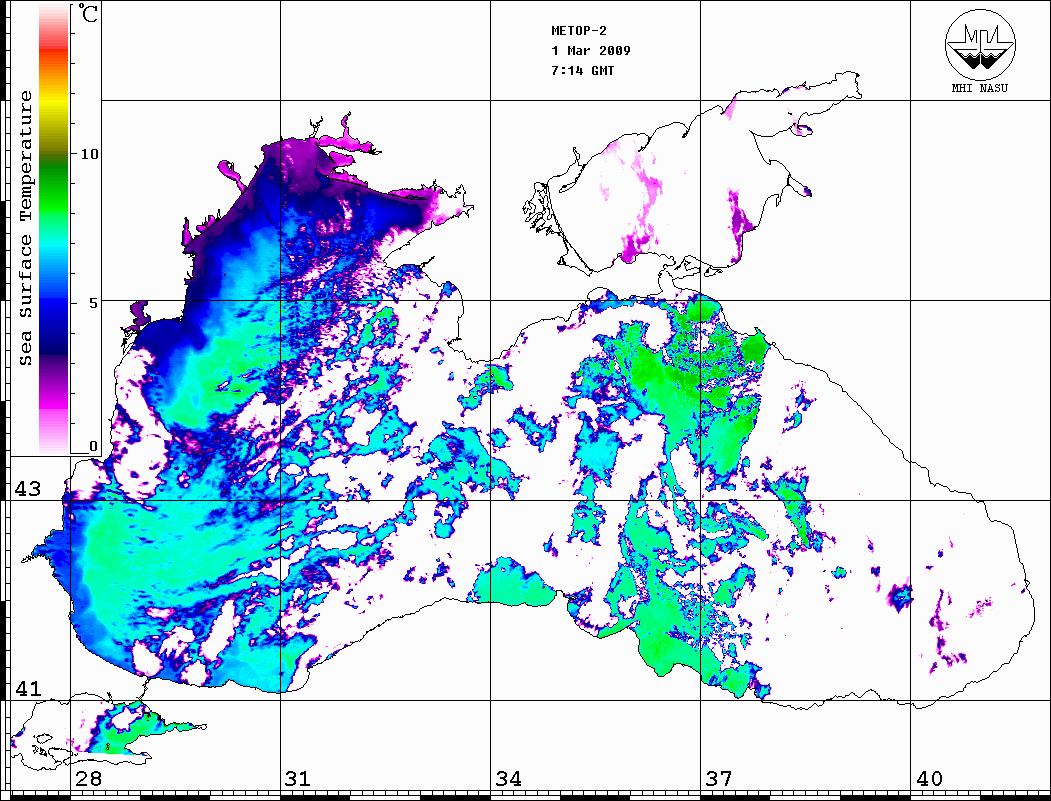The image size is (1051, 801).
Task: Click longitude label '34'
Action: (508, 778)
